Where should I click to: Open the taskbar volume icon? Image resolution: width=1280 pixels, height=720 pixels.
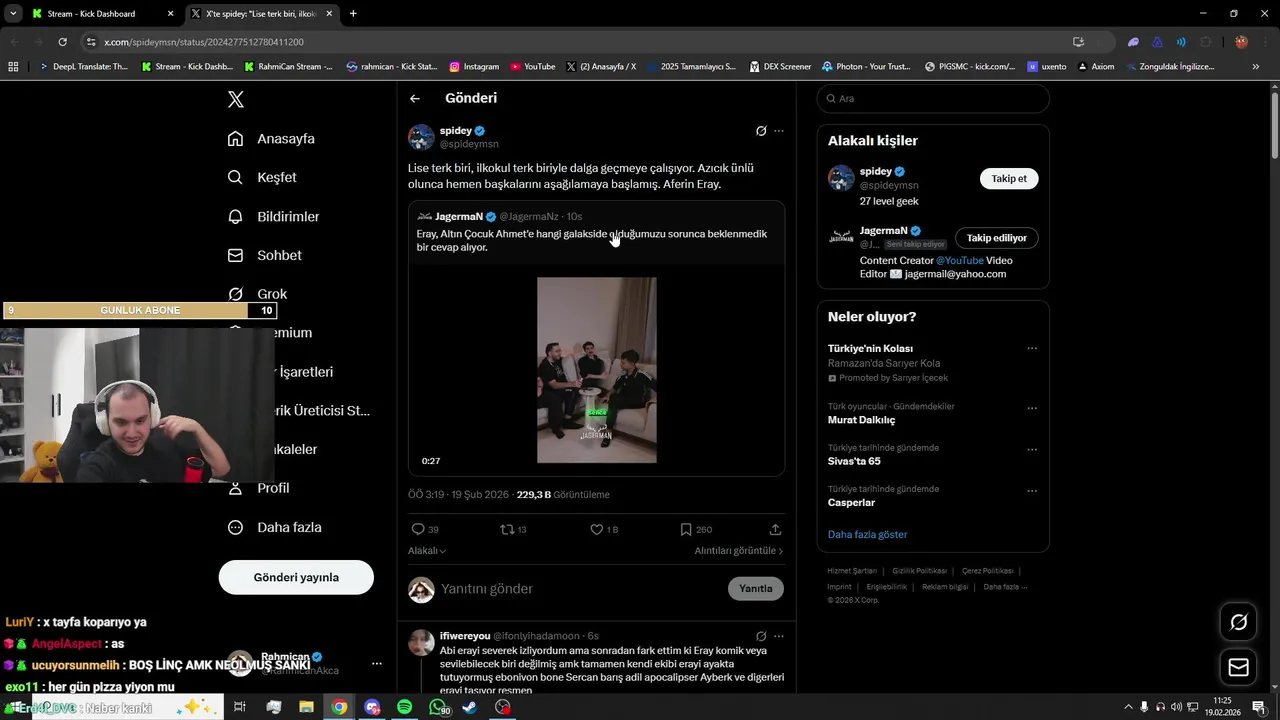click(x=1176, y=707)
